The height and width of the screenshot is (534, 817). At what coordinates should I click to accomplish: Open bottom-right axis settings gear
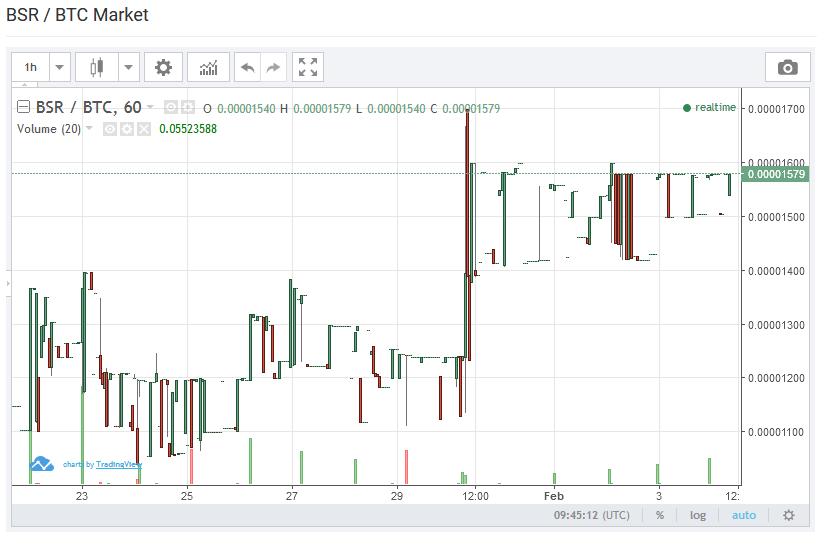click(788, 515)
